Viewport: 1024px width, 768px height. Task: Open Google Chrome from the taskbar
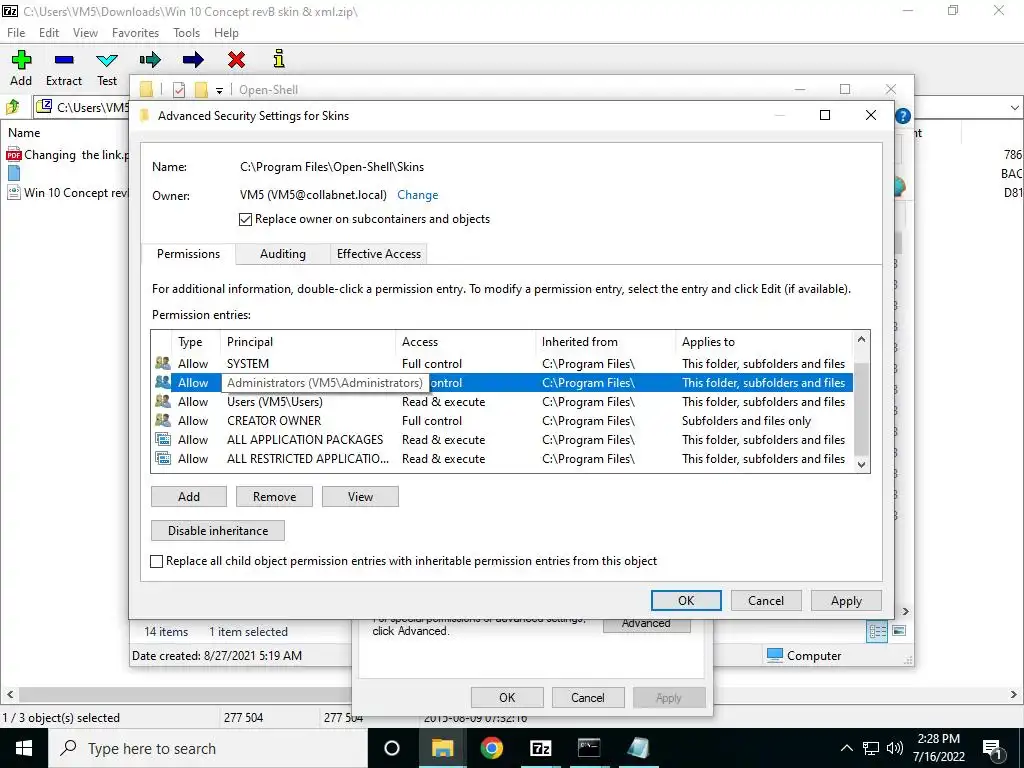coord(491,748)
